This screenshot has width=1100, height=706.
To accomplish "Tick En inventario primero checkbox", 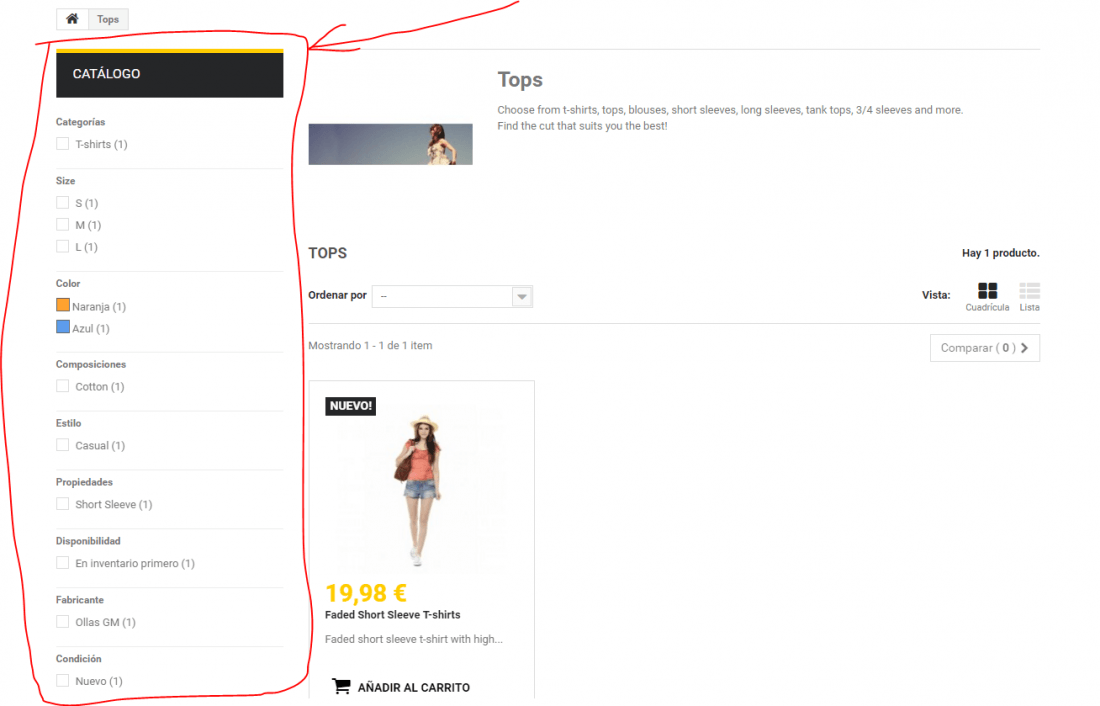I will (x=62, y=563).
